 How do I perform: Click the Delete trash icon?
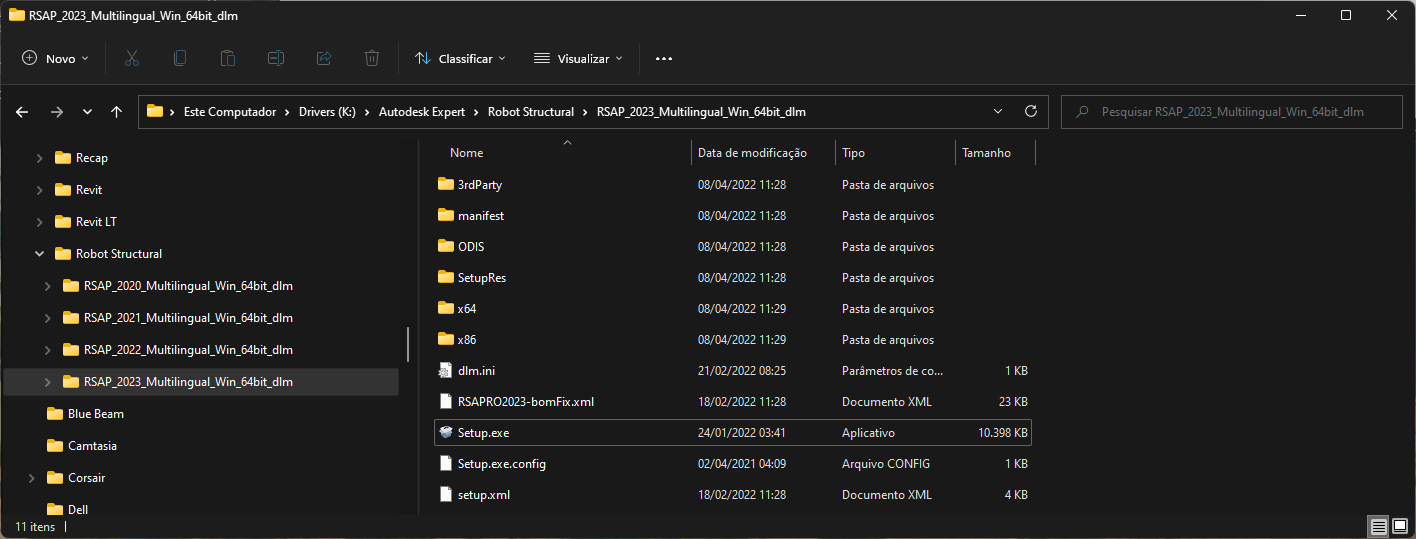[372, 59]
